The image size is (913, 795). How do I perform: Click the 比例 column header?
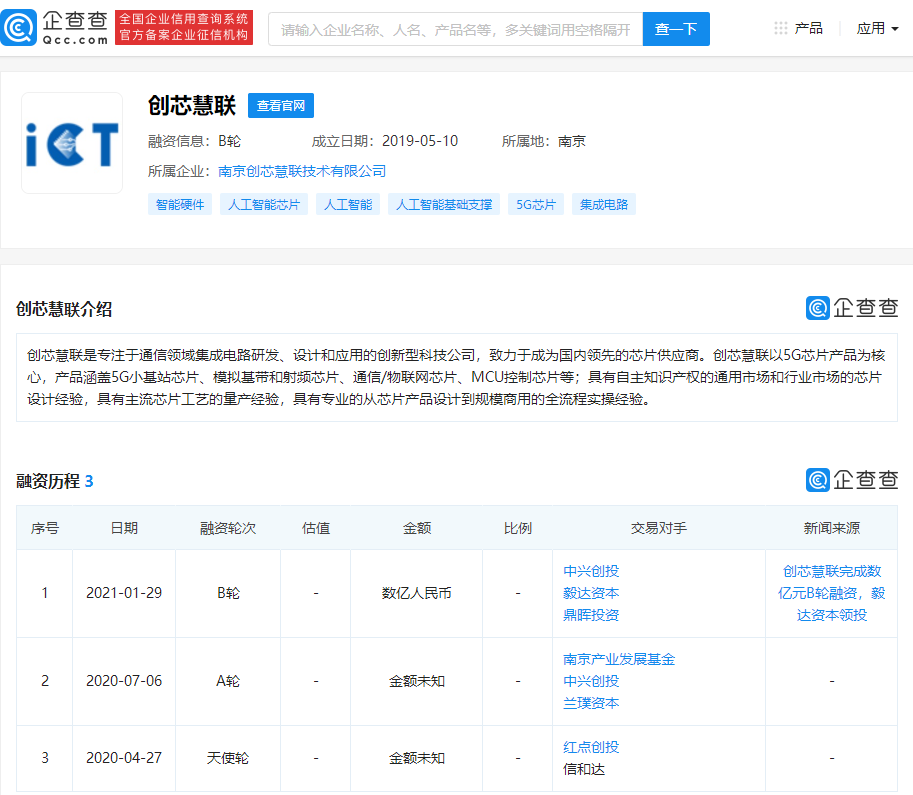518,528
